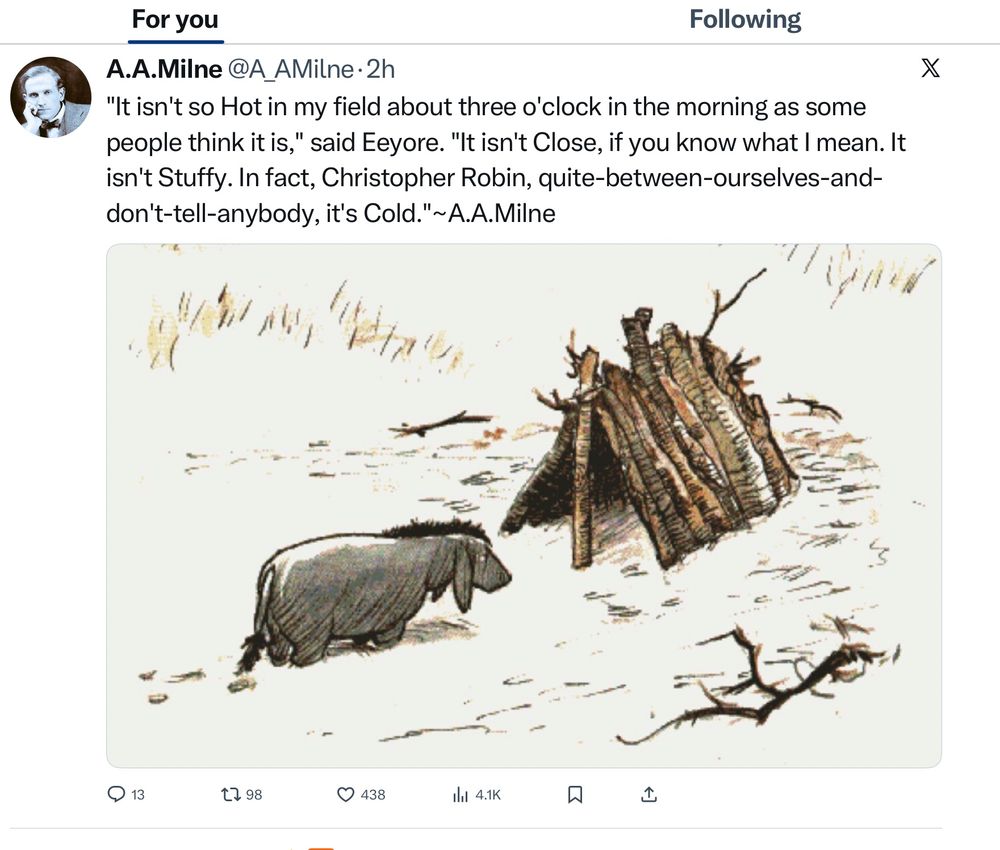Toggle the heart to unlike the post
Image resolution: width=1000 pixels, height=850 pixels.
[x=344, y=794]
